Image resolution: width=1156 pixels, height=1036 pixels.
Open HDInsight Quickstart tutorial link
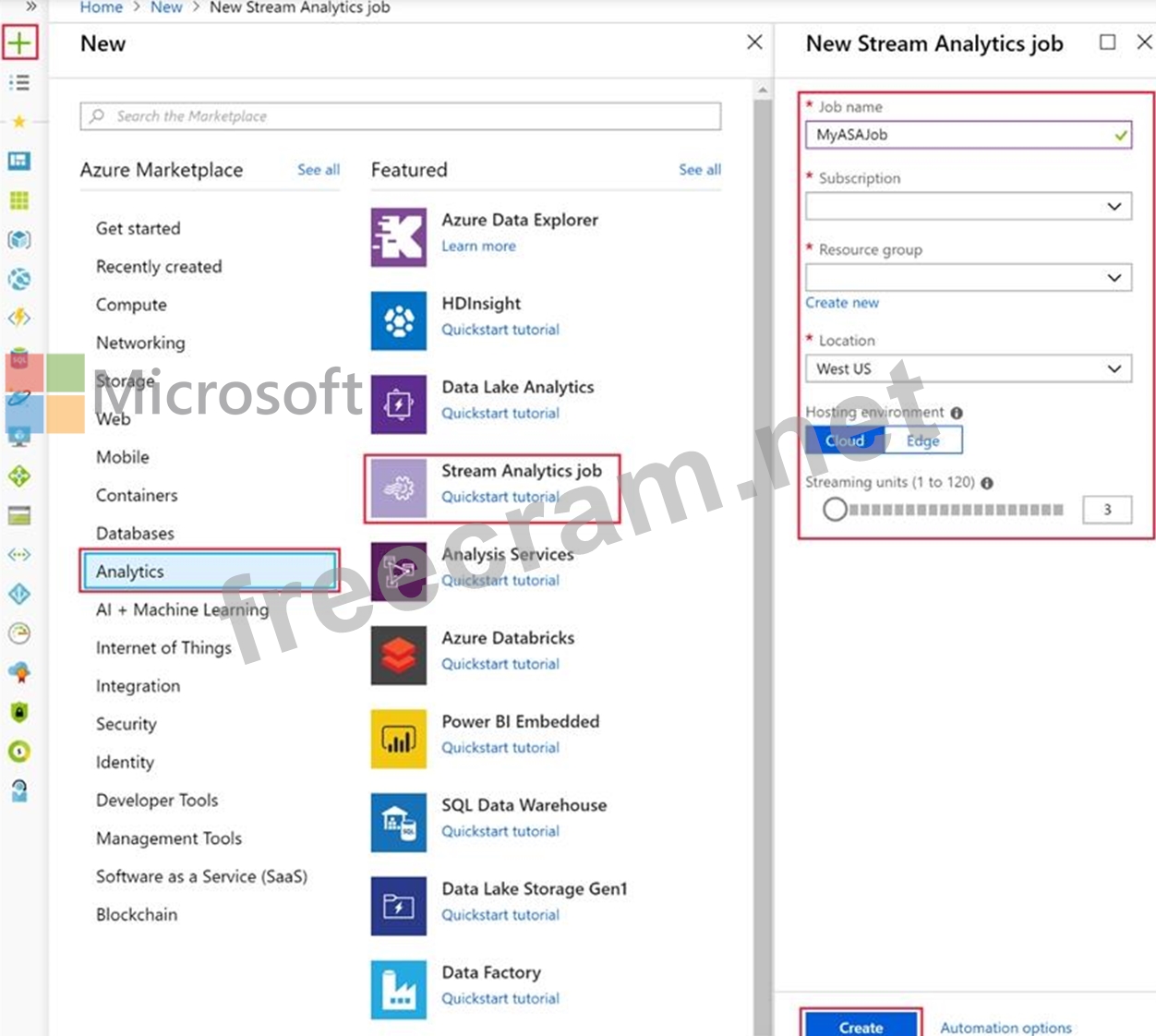click(500, 330)
